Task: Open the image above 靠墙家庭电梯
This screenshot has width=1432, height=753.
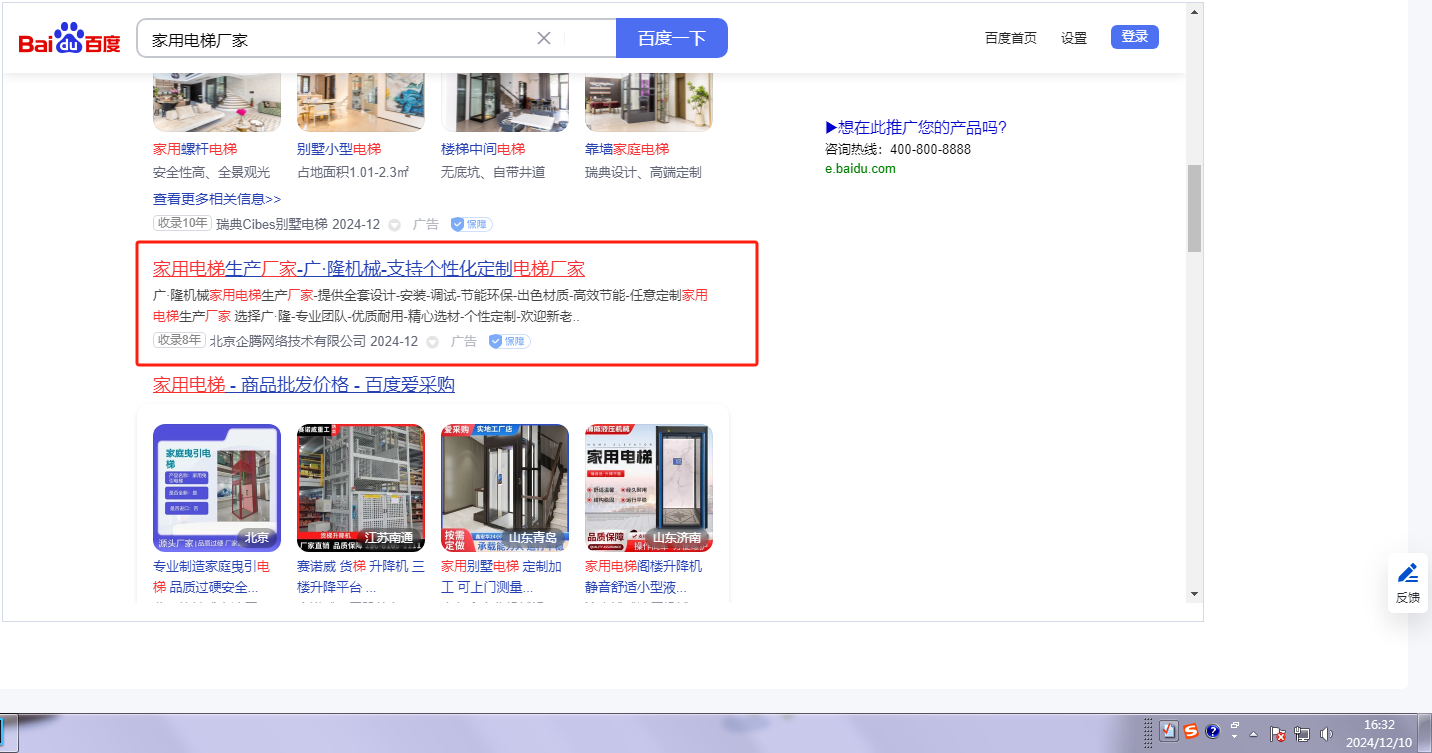Action: [x=649, y=103]
